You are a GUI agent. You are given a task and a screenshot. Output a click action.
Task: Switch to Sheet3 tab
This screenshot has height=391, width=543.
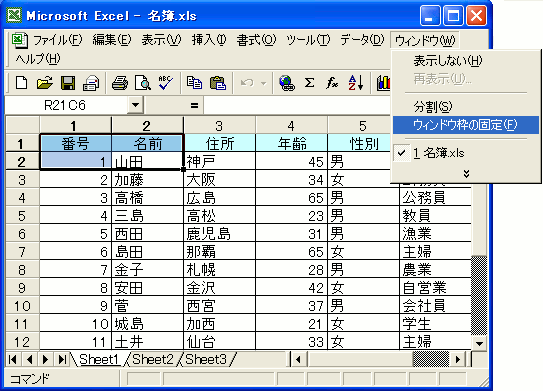tap(206, 359)
